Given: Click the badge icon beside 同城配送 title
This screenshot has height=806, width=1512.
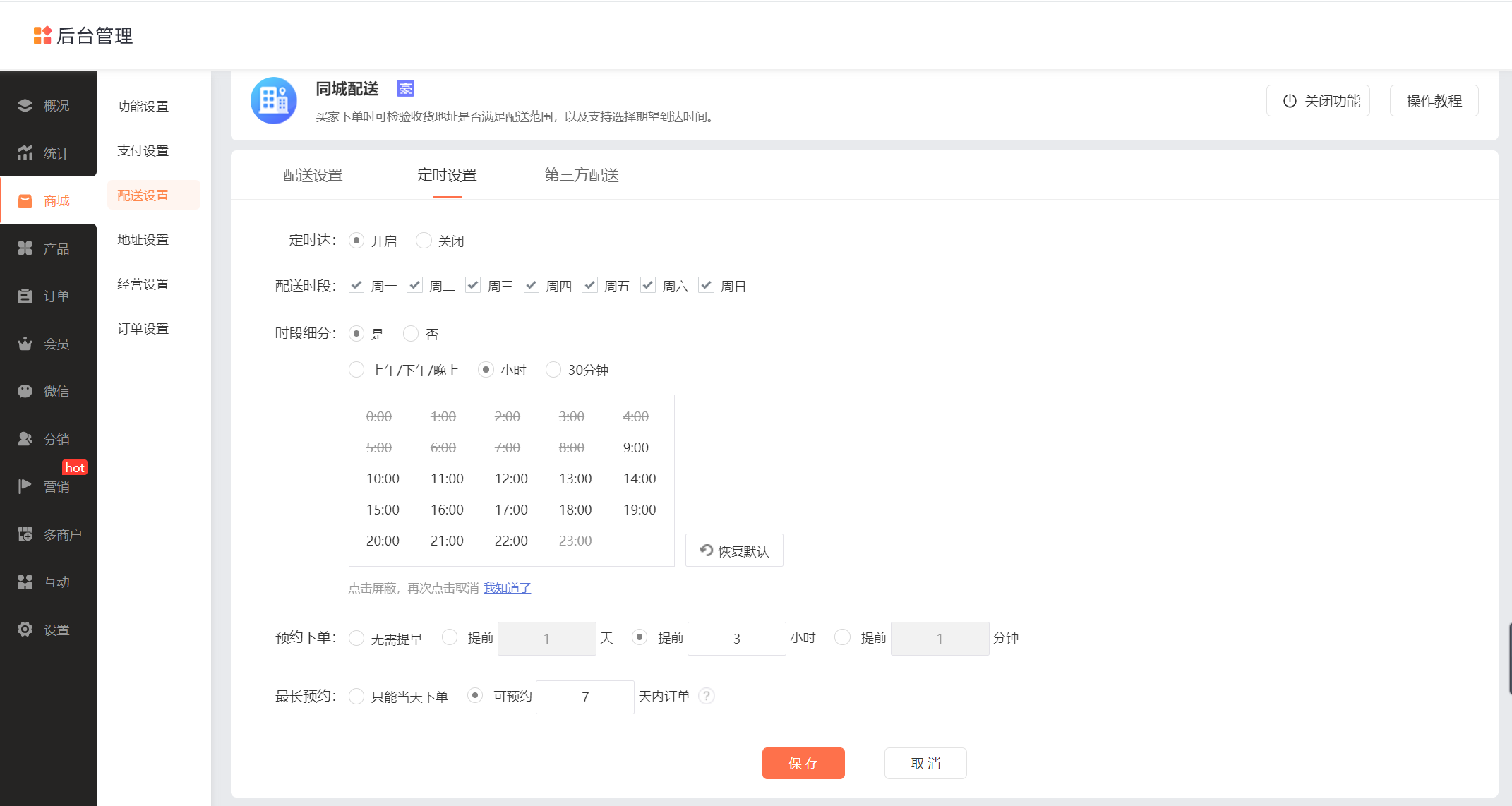Looking at the screenshot, I should 405,88.
